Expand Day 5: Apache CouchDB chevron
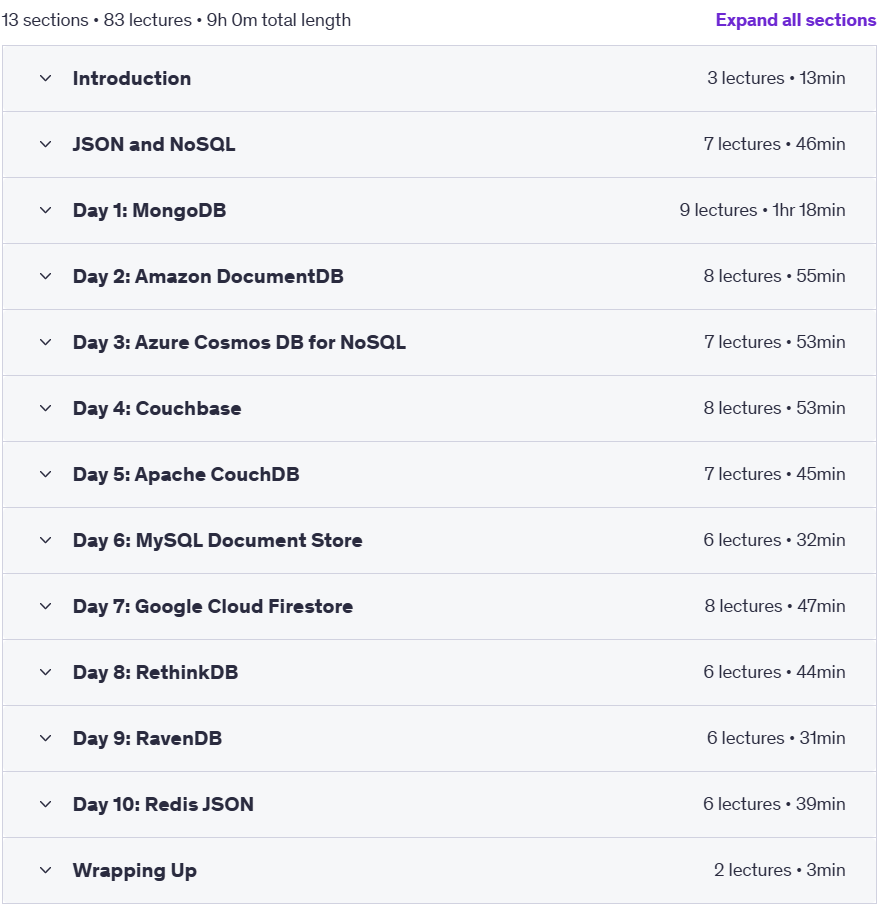This screenshot has width=879, height=906. (46, 474)
